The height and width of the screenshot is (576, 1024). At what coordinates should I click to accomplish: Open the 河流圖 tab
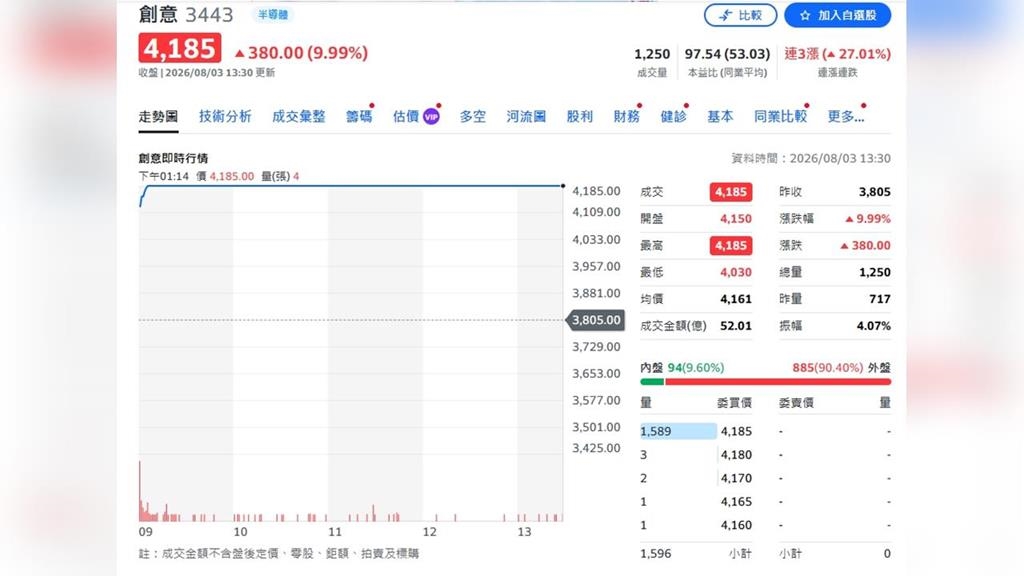tap(526, 116)
